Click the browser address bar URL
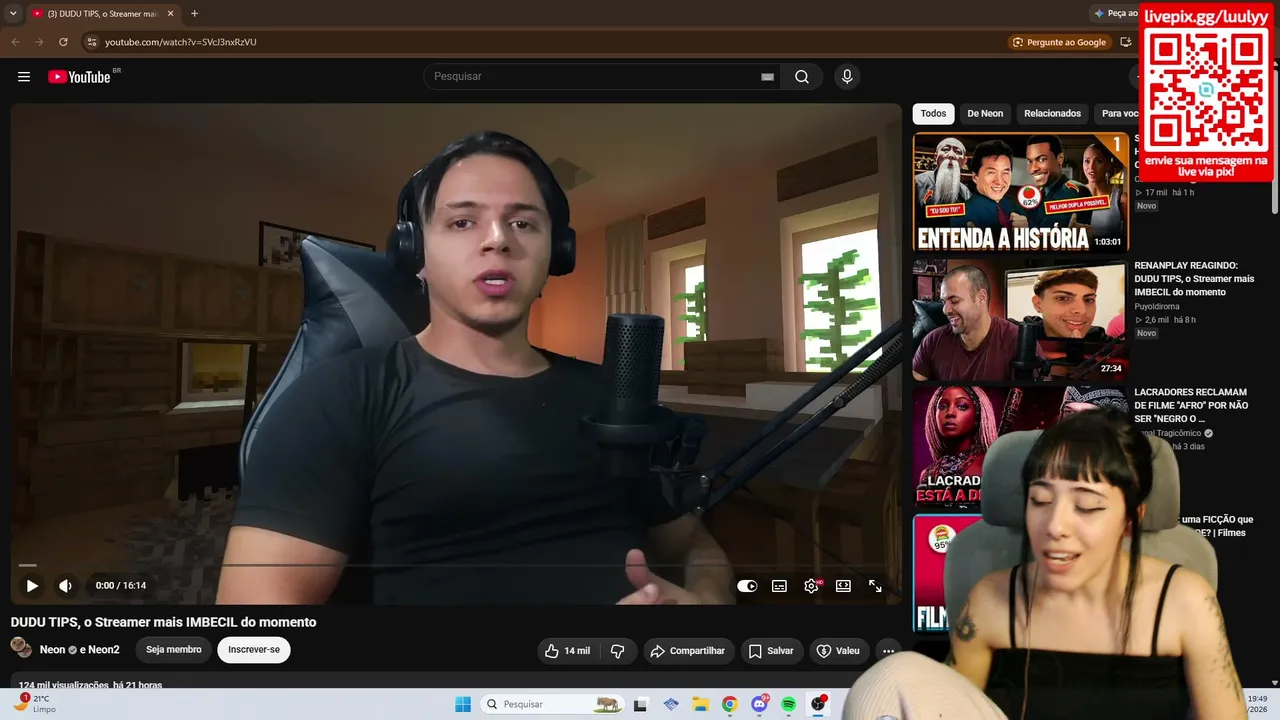 click(181, 42)
